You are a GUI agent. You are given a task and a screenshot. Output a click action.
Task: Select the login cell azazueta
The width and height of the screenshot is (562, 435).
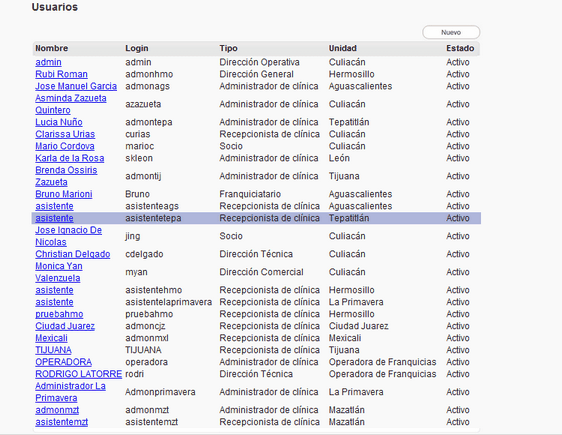point(143,104)
